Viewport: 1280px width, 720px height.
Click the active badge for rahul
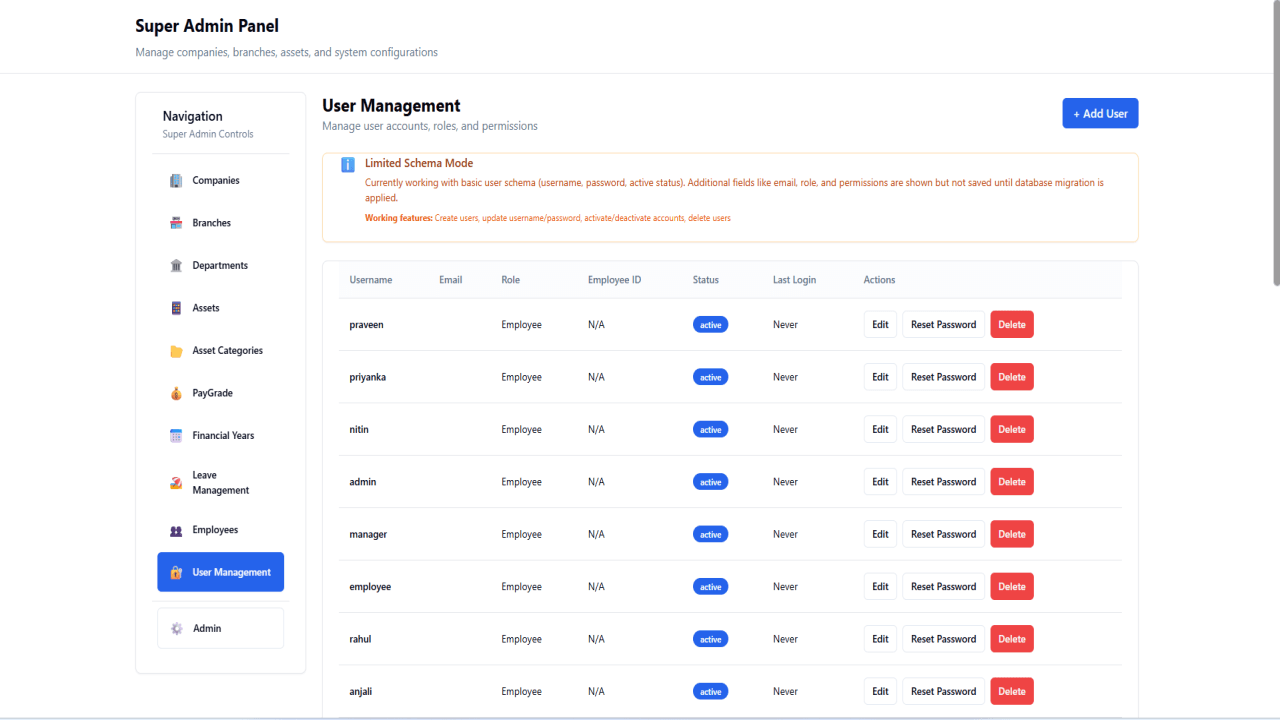click(x=710, y=639)
